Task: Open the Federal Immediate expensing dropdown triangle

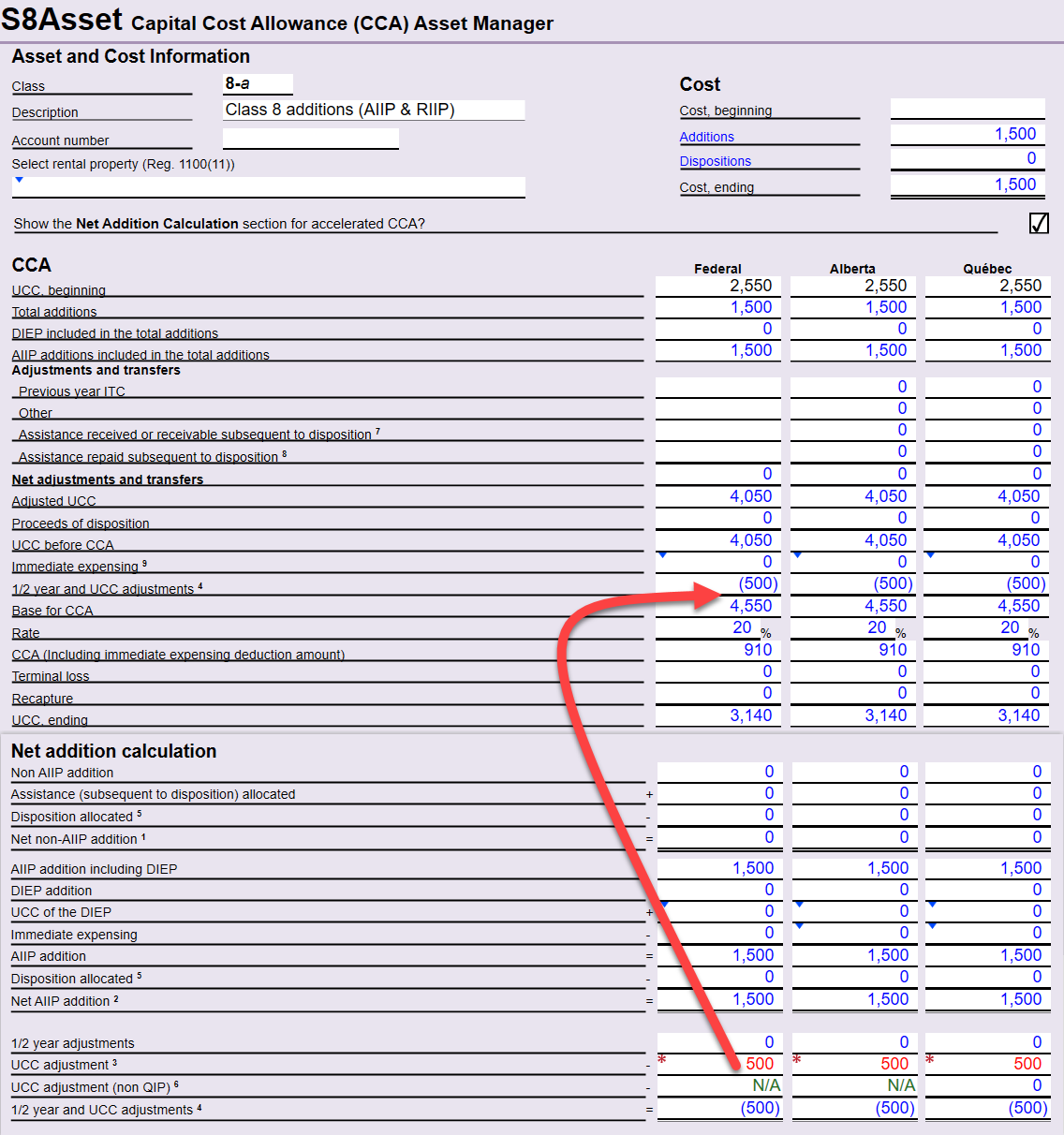Action: tap(664, 554)
